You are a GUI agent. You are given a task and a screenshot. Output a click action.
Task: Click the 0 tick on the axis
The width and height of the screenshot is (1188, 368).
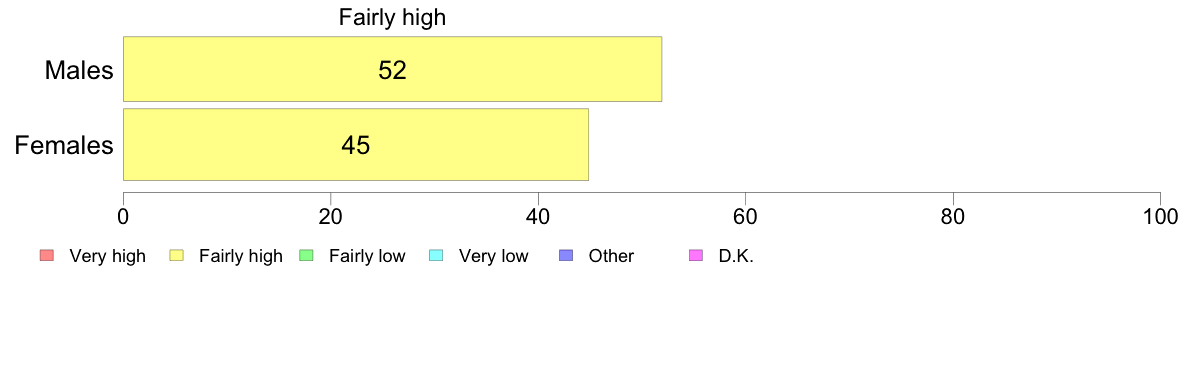[123, 216]
